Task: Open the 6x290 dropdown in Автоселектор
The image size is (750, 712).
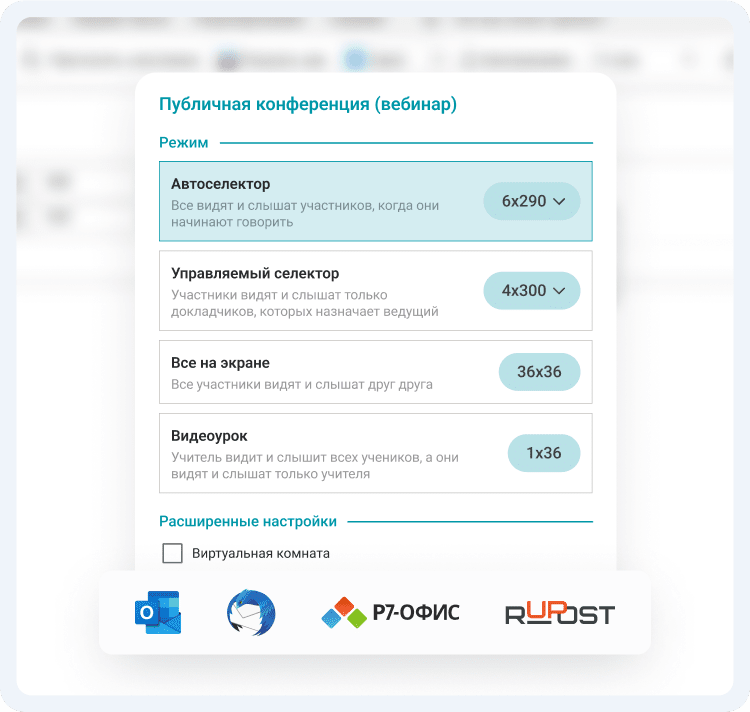Action: tap(533, 201)
